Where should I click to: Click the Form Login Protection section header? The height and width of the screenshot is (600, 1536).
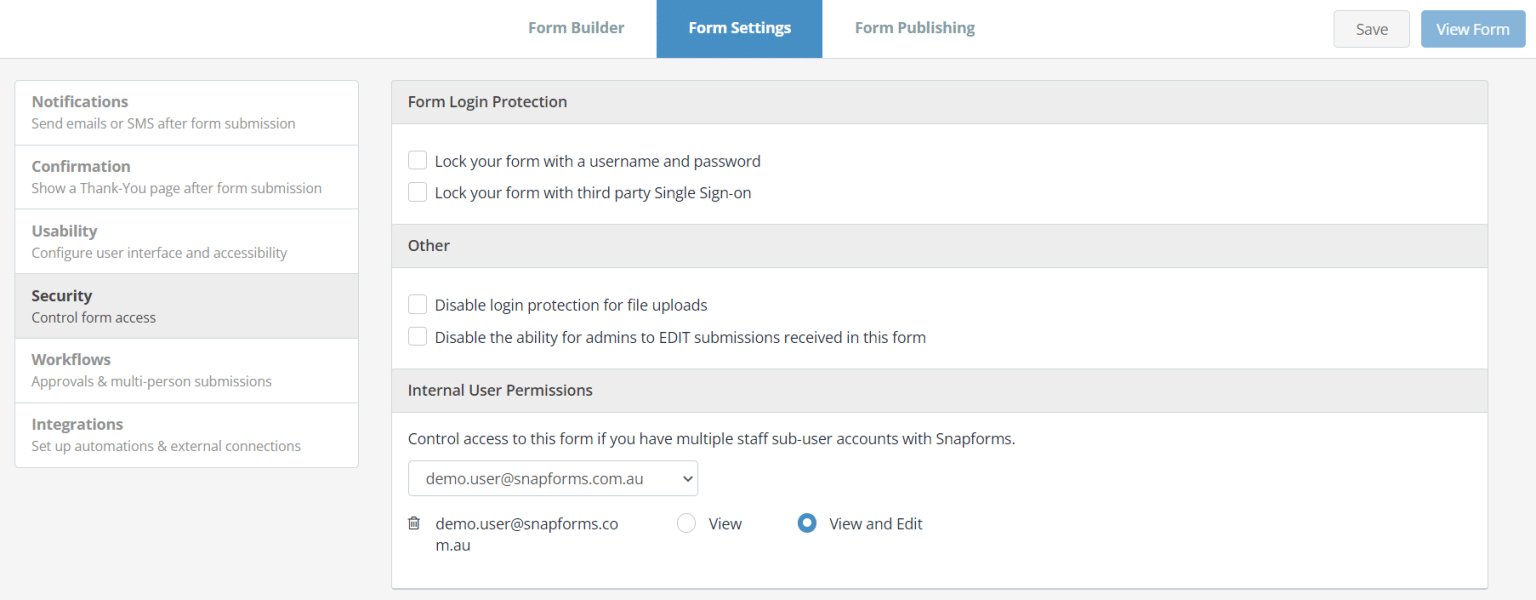tap(487, 101)
